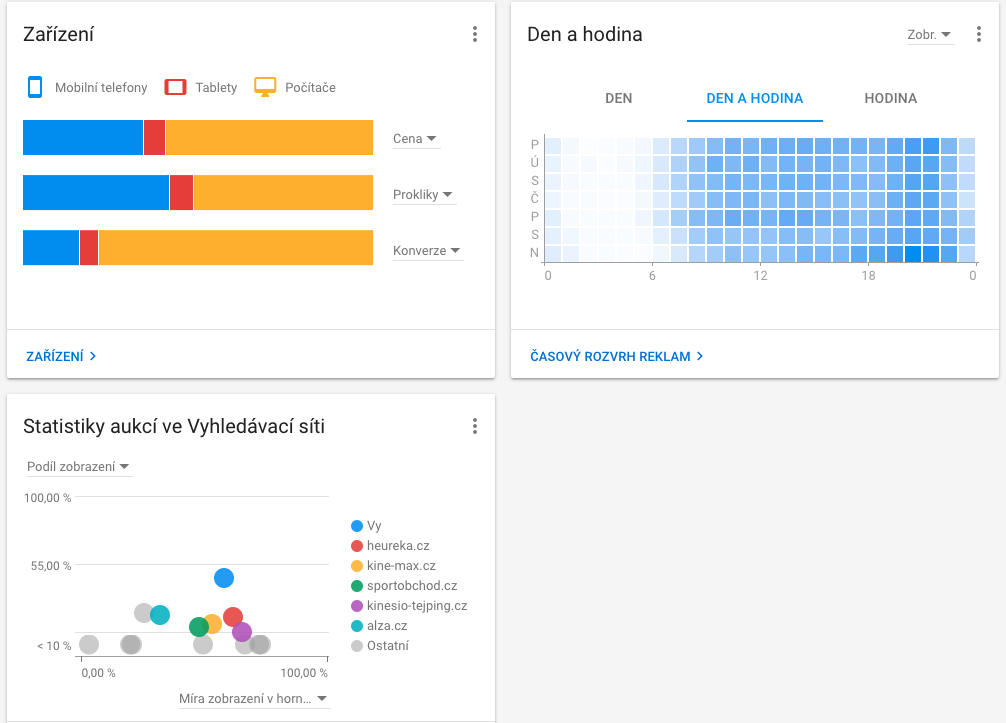
Task: Expand the Prokliky metric dropdown
Action: coord(424,195)
